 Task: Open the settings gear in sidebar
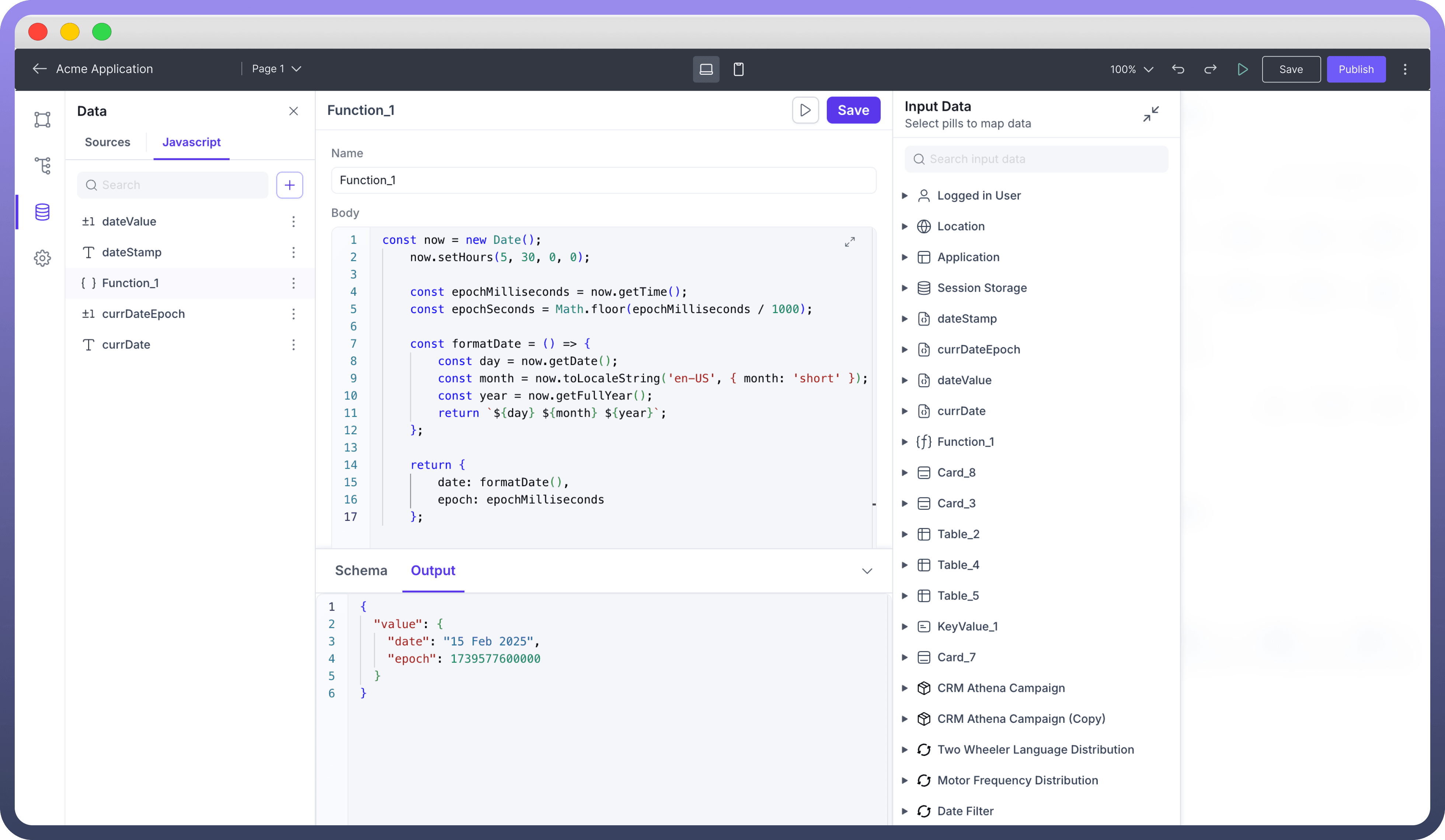pyautogui.click(x=42, y=258)
